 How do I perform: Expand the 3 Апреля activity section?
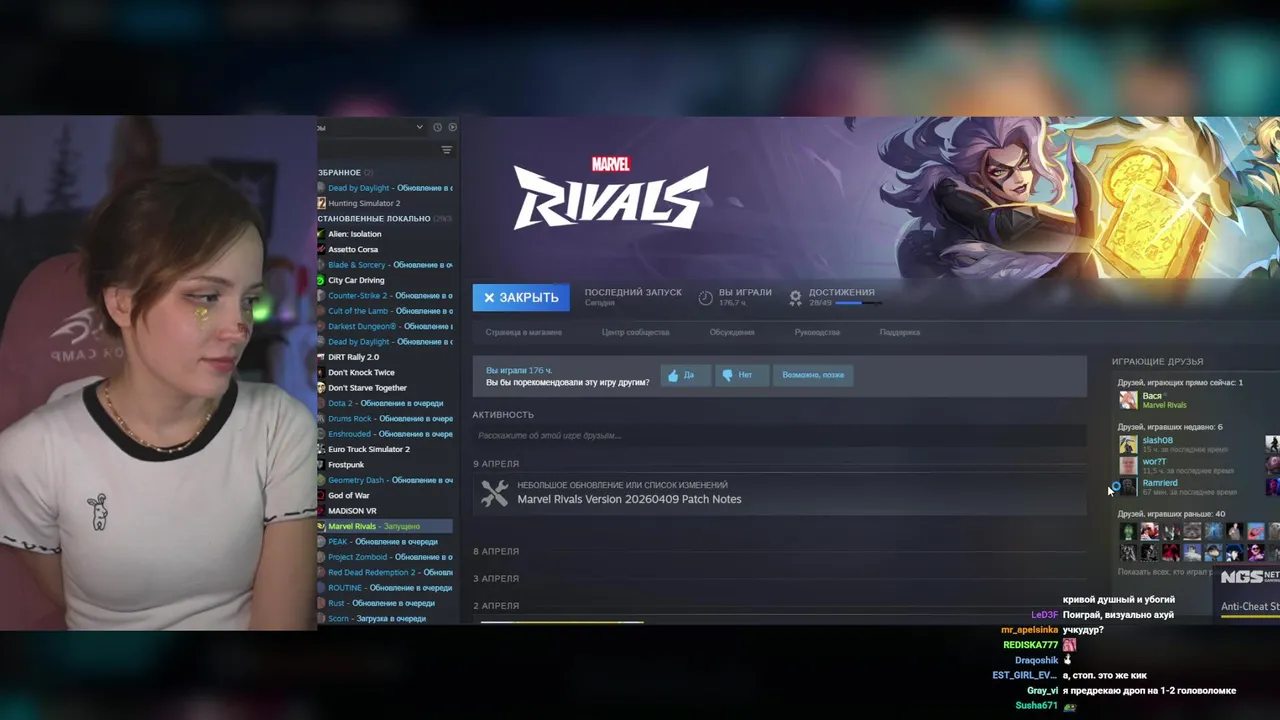496,578
